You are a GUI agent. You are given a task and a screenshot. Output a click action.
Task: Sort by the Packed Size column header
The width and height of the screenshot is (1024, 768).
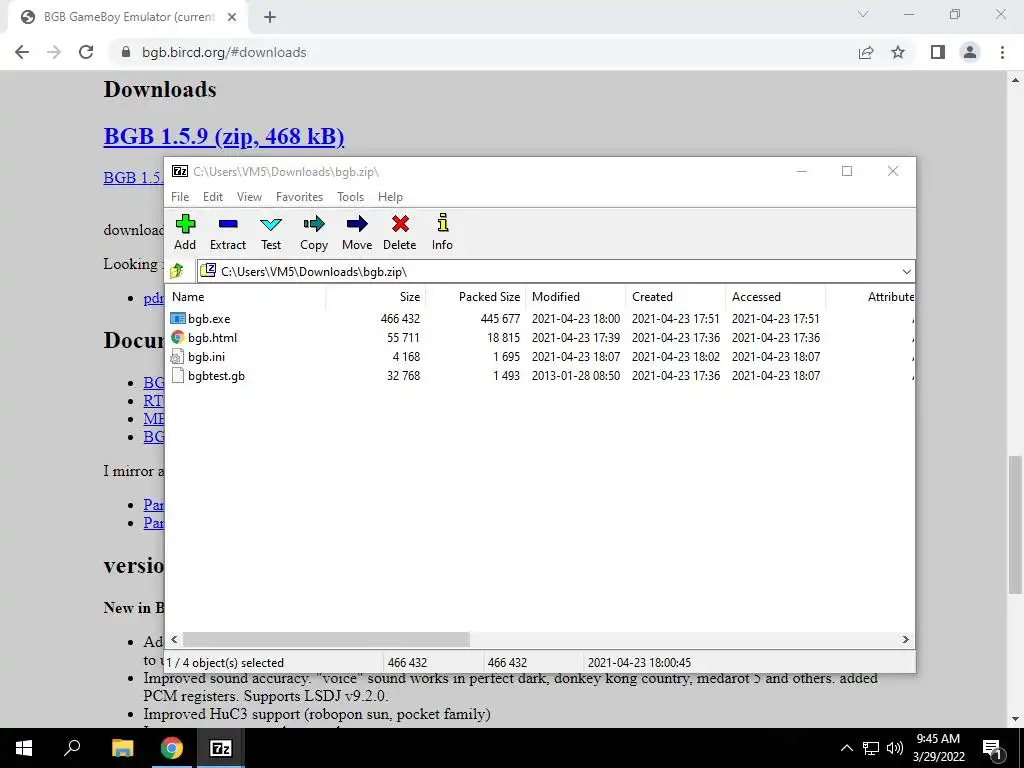pyautogui.click(x=475, y=296)
